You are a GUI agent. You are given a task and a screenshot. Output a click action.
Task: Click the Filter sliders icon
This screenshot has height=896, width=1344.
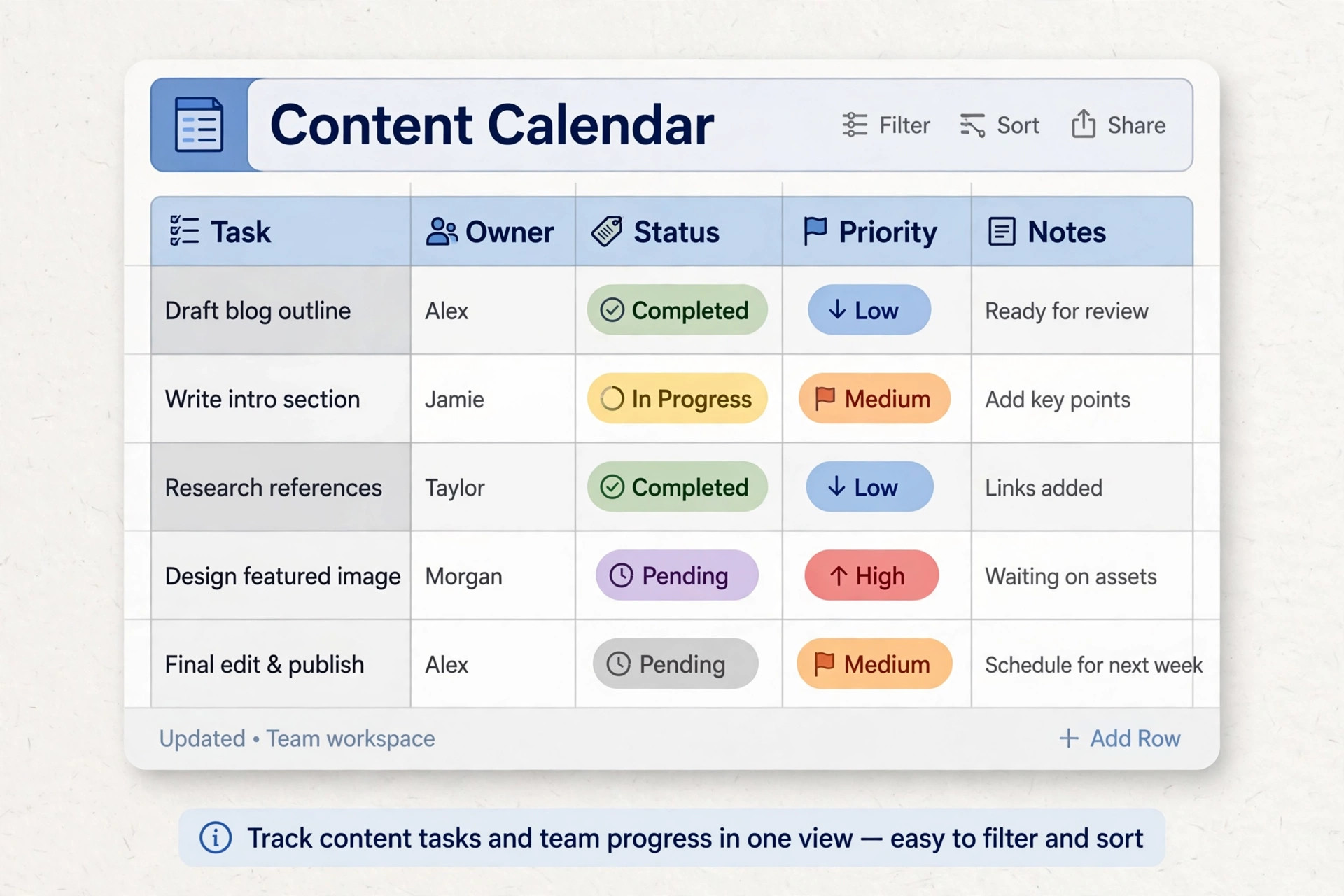tap(855, 125)
